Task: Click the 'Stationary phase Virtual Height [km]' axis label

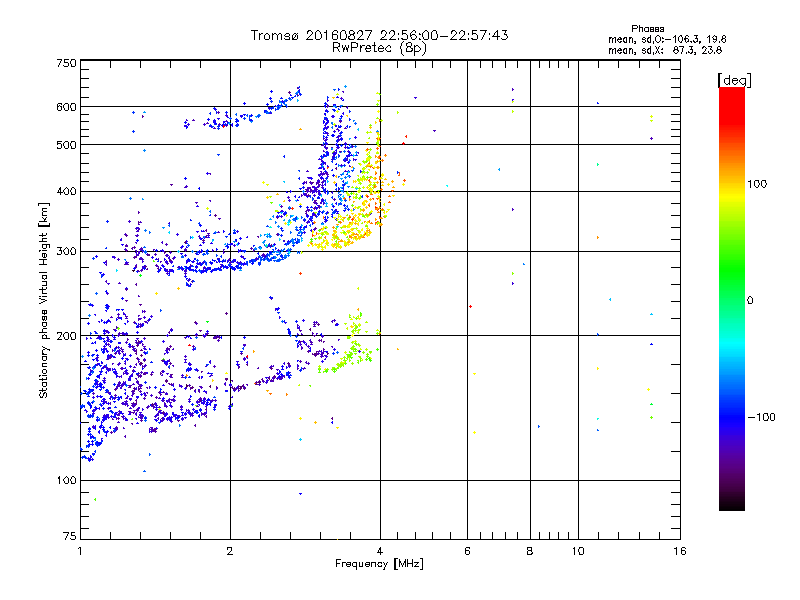Action: [43, 301]
